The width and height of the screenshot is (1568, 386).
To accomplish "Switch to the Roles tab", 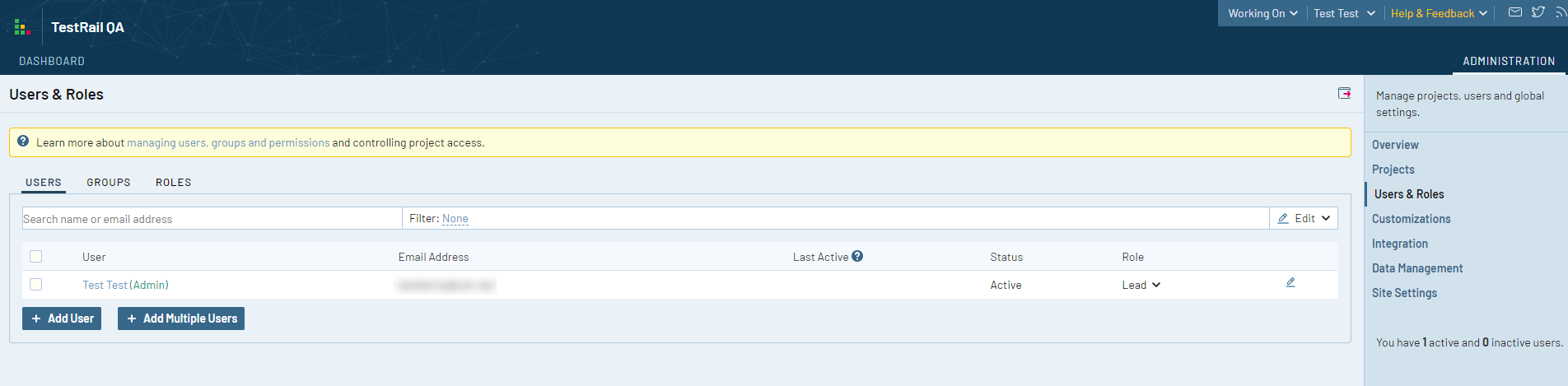I will 173,183.
